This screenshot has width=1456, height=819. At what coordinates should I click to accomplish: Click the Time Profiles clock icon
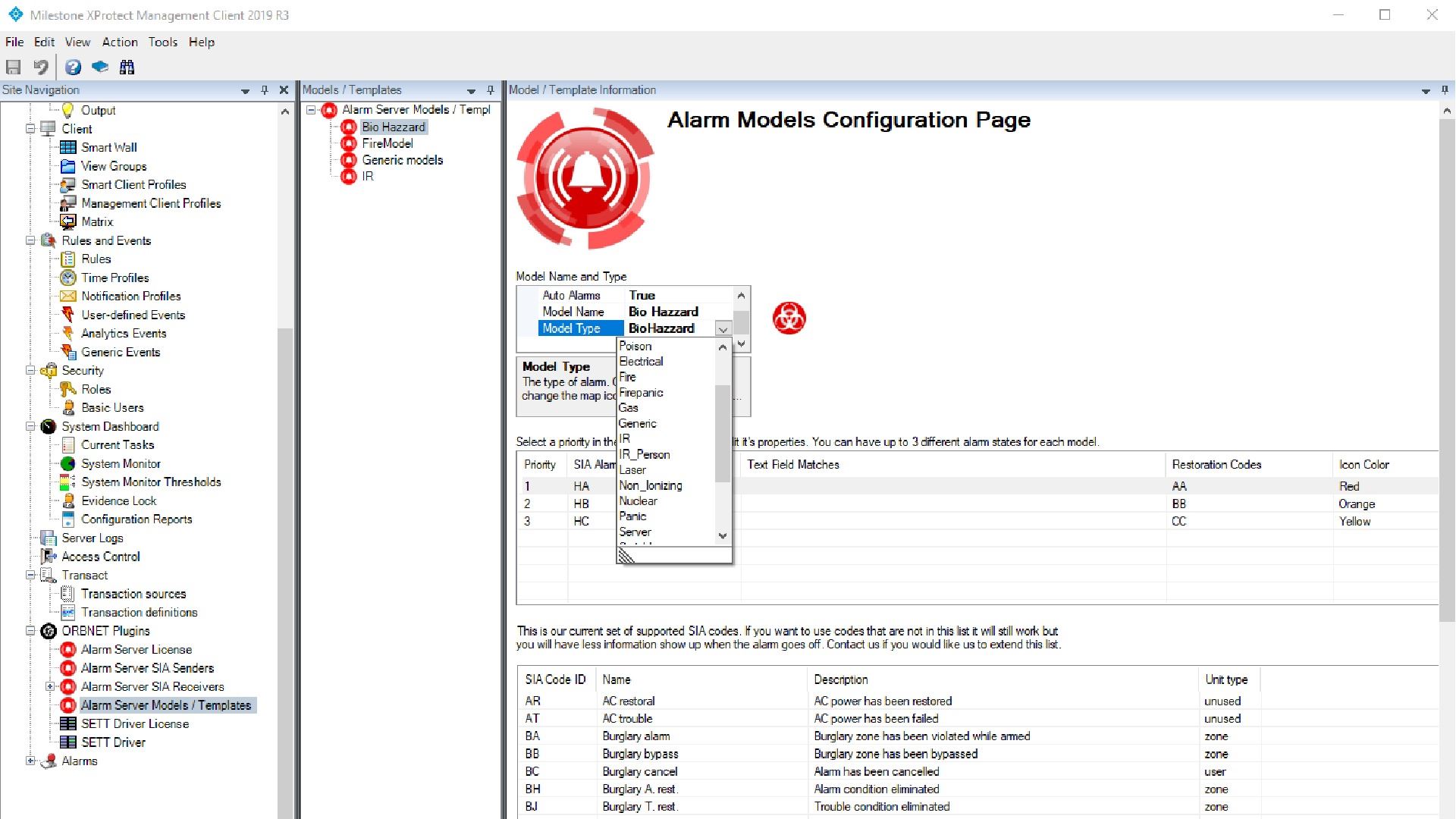tap(68, 278)
